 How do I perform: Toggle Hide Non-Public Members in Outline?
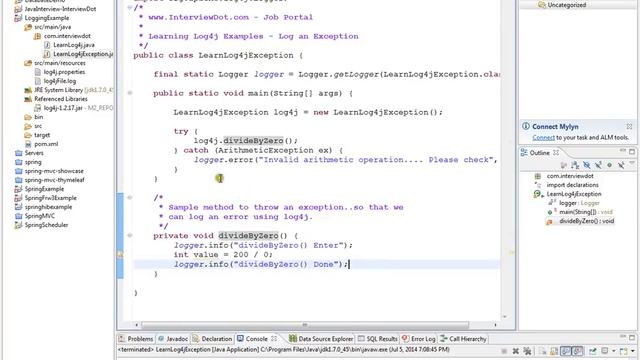coord(609,165)
